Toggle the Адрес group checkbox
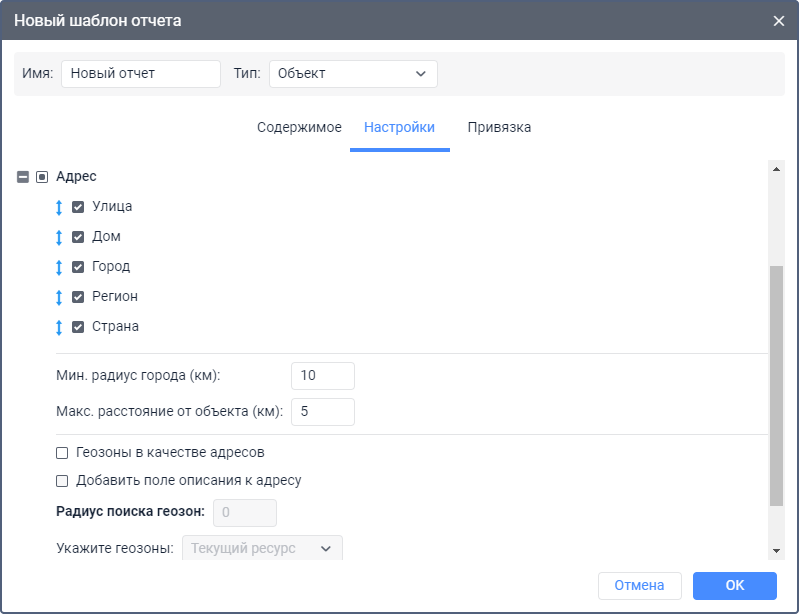 coord(42,177)
